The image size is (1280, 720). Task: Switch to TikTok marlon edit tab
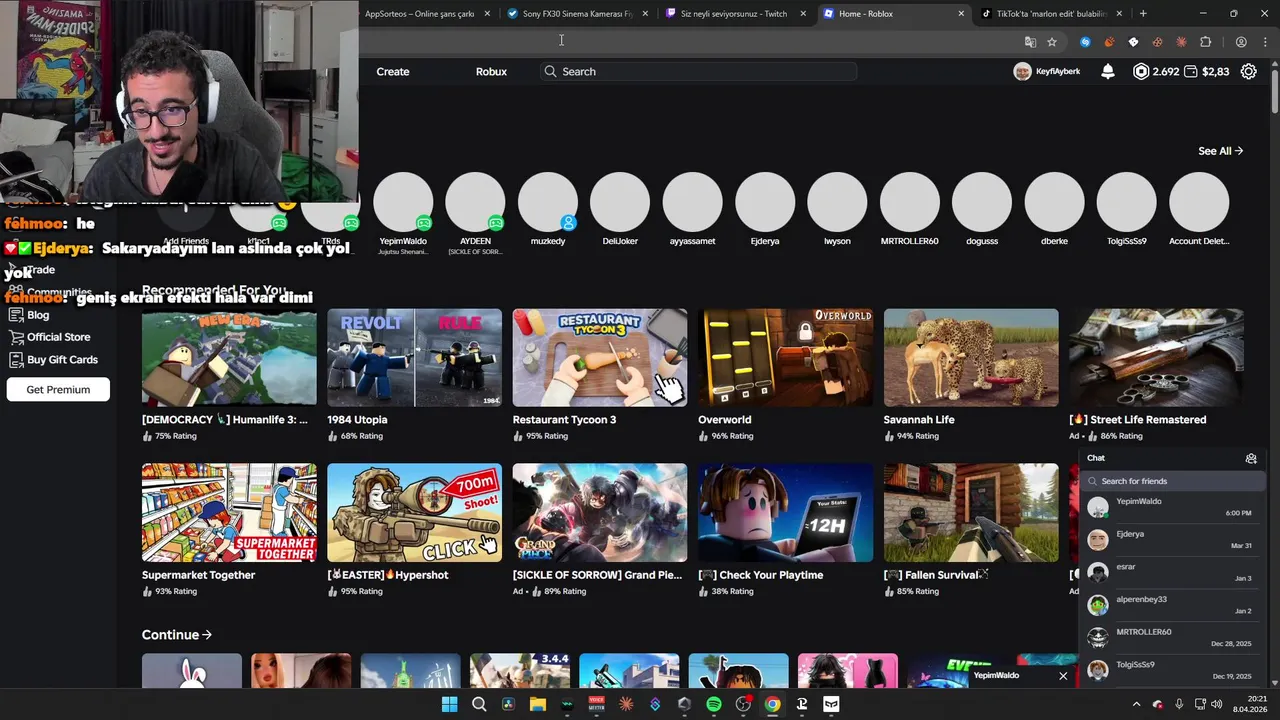point(1051,14)
